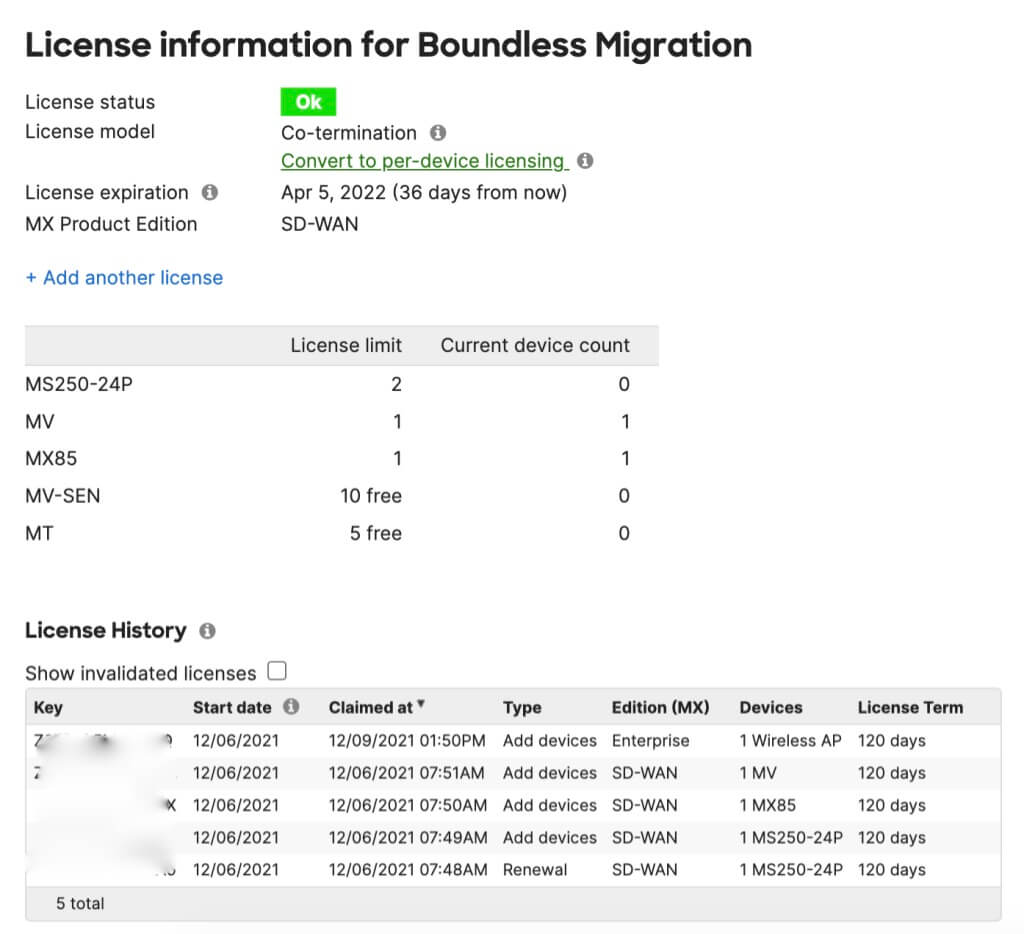Click 1 Wireless AP devices cell

(790, 741)
